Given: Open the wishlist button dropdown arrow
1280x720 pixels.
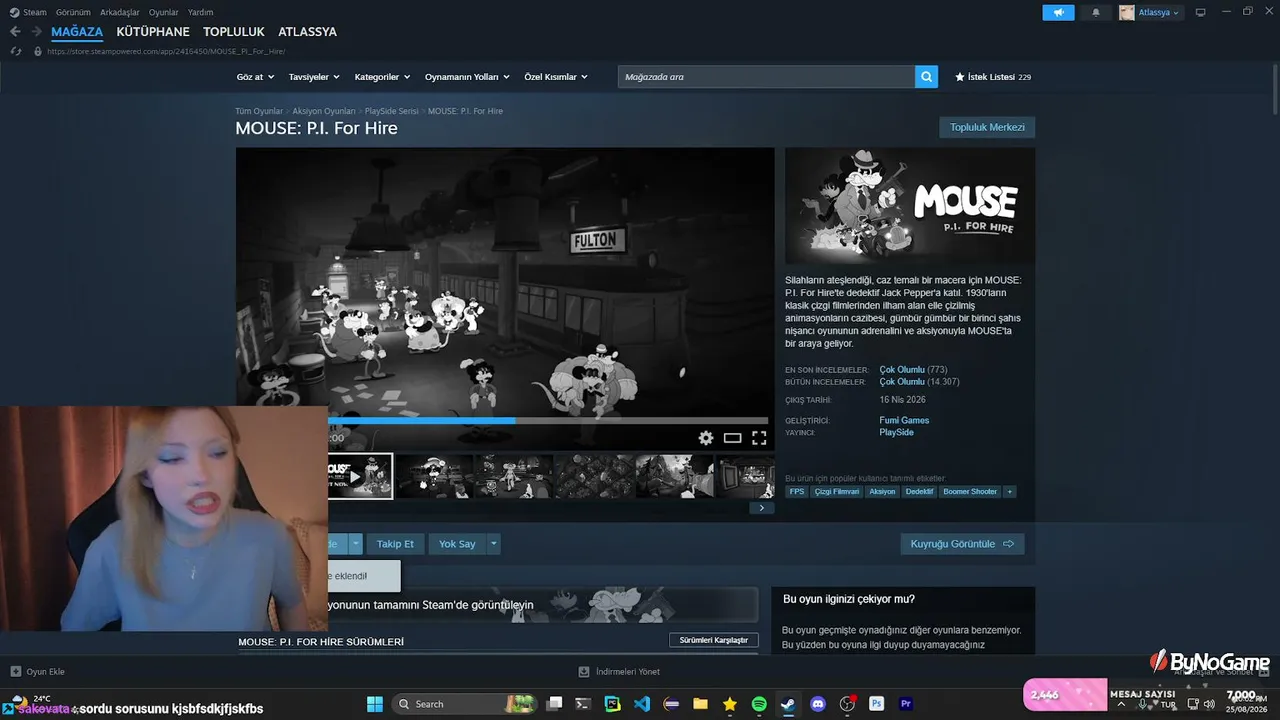Looking at the screenshot, I should tap(356, 544).
